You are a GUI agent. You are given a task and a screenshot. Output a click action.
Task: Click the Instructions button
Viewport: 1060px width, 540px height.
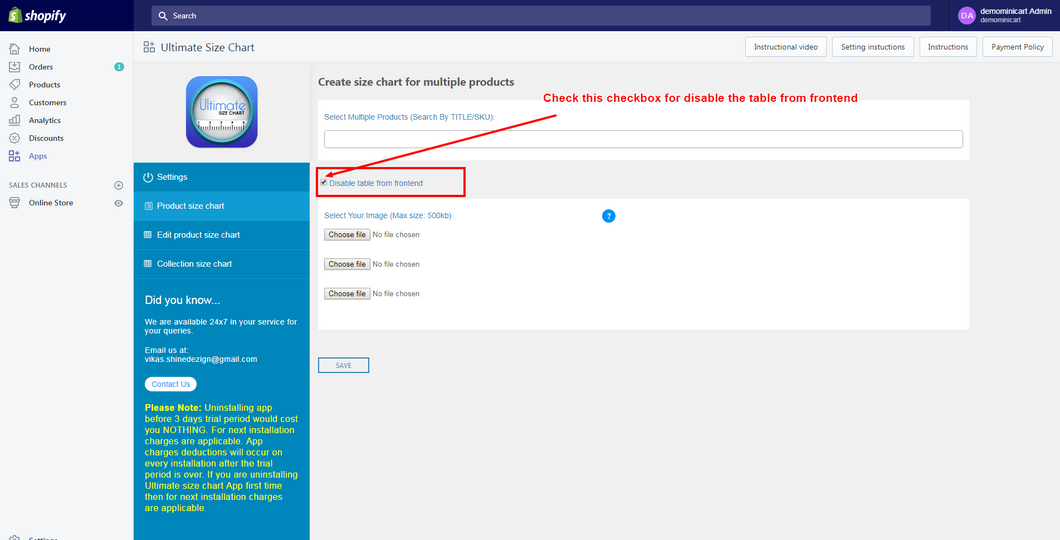tap(948, 47)
